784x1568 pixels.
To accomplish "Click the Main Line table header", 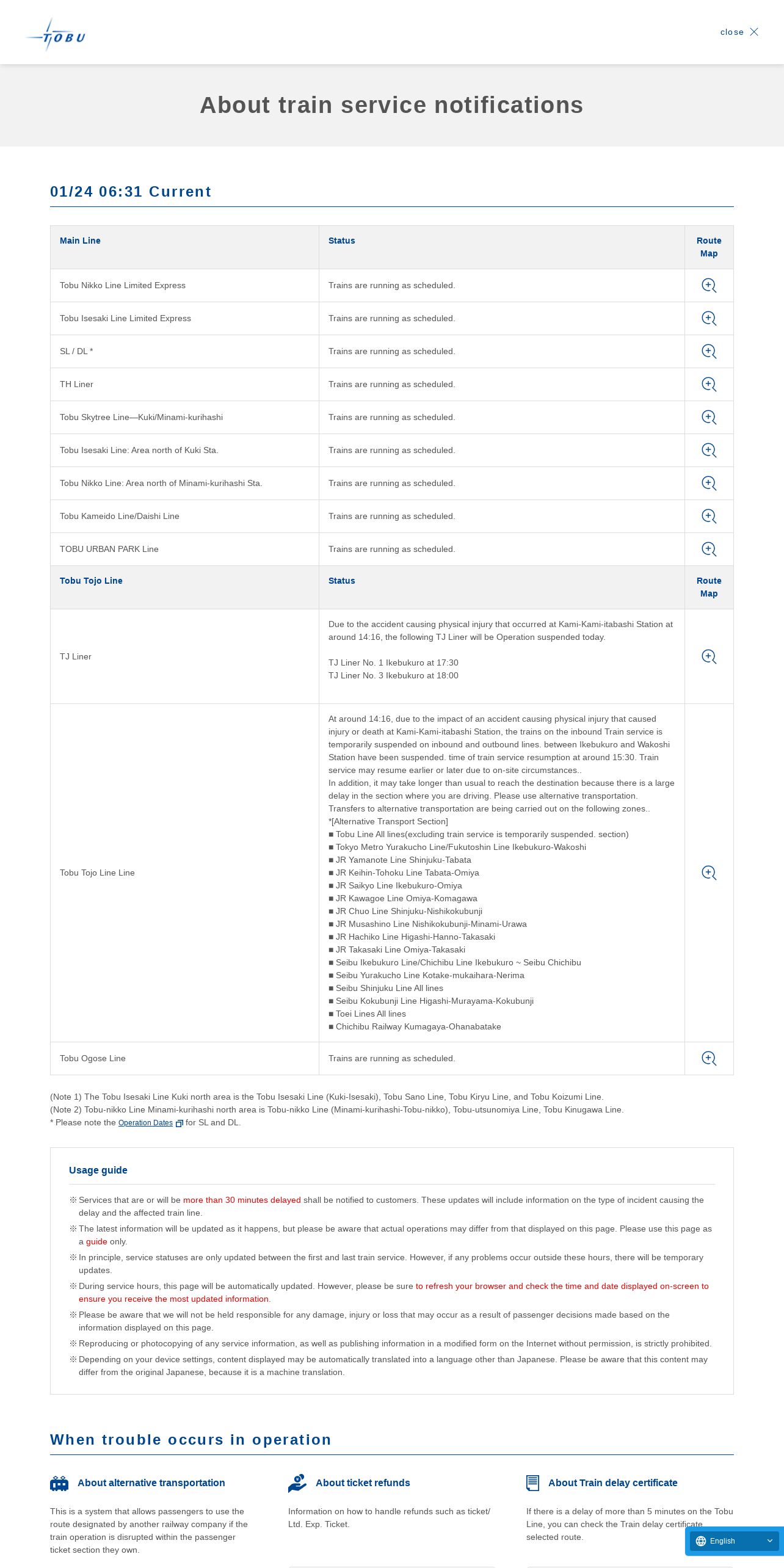I will coord(80,241).
